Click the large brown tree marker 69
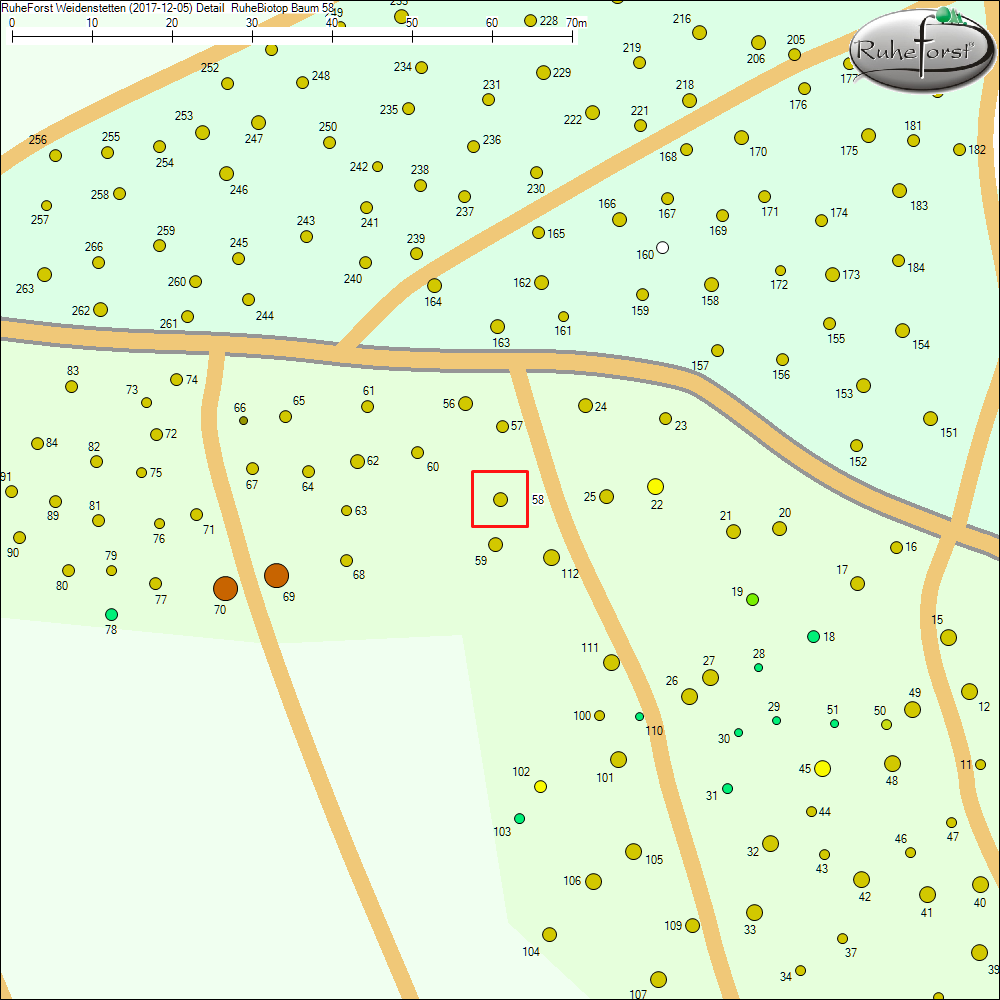The width and height of the screenshot is (1000, 1000). coord(276,575)
